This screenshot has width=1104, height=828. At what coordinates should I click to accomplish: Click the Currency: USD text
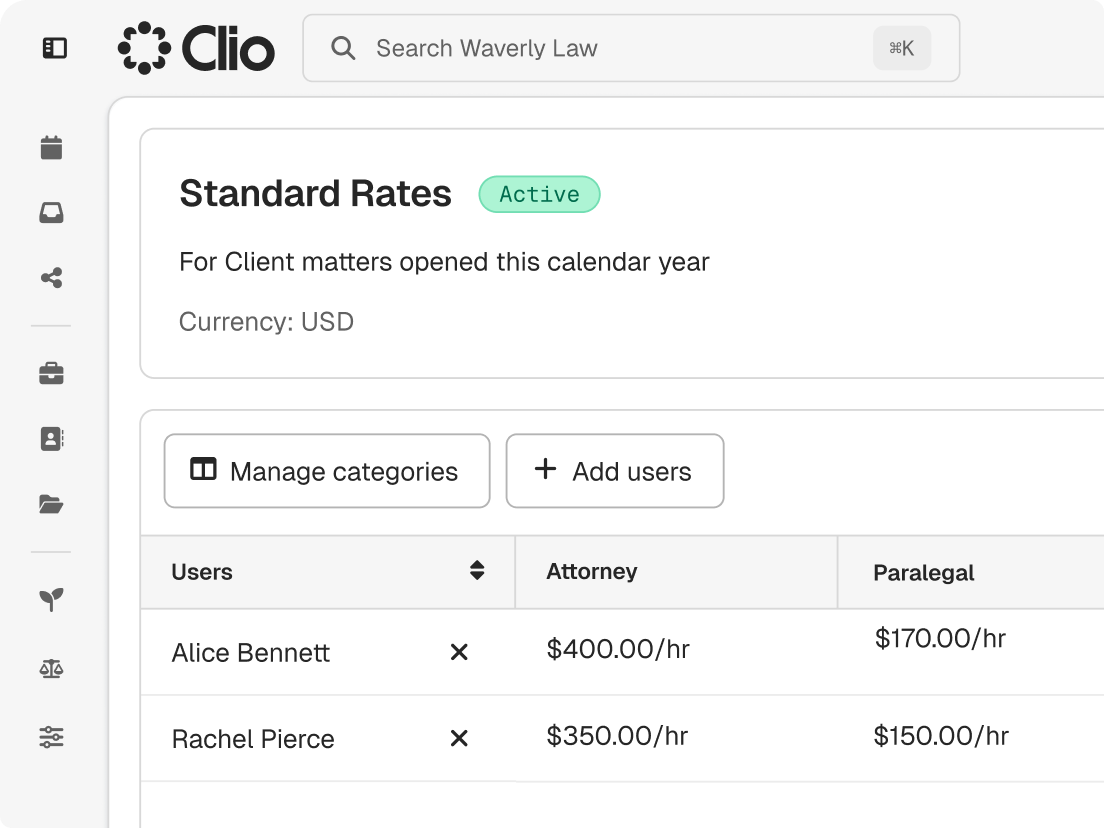[x=266, y=322]
